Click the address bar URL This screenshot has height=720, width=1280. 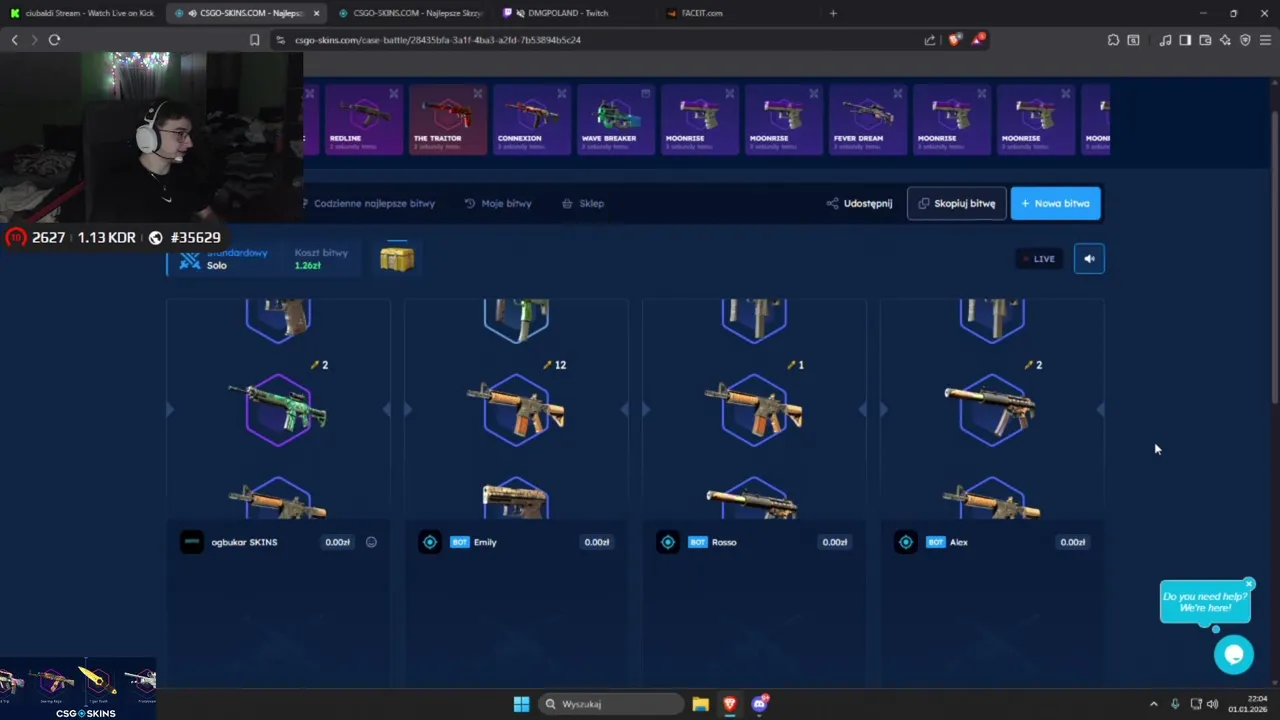(438, 40)
